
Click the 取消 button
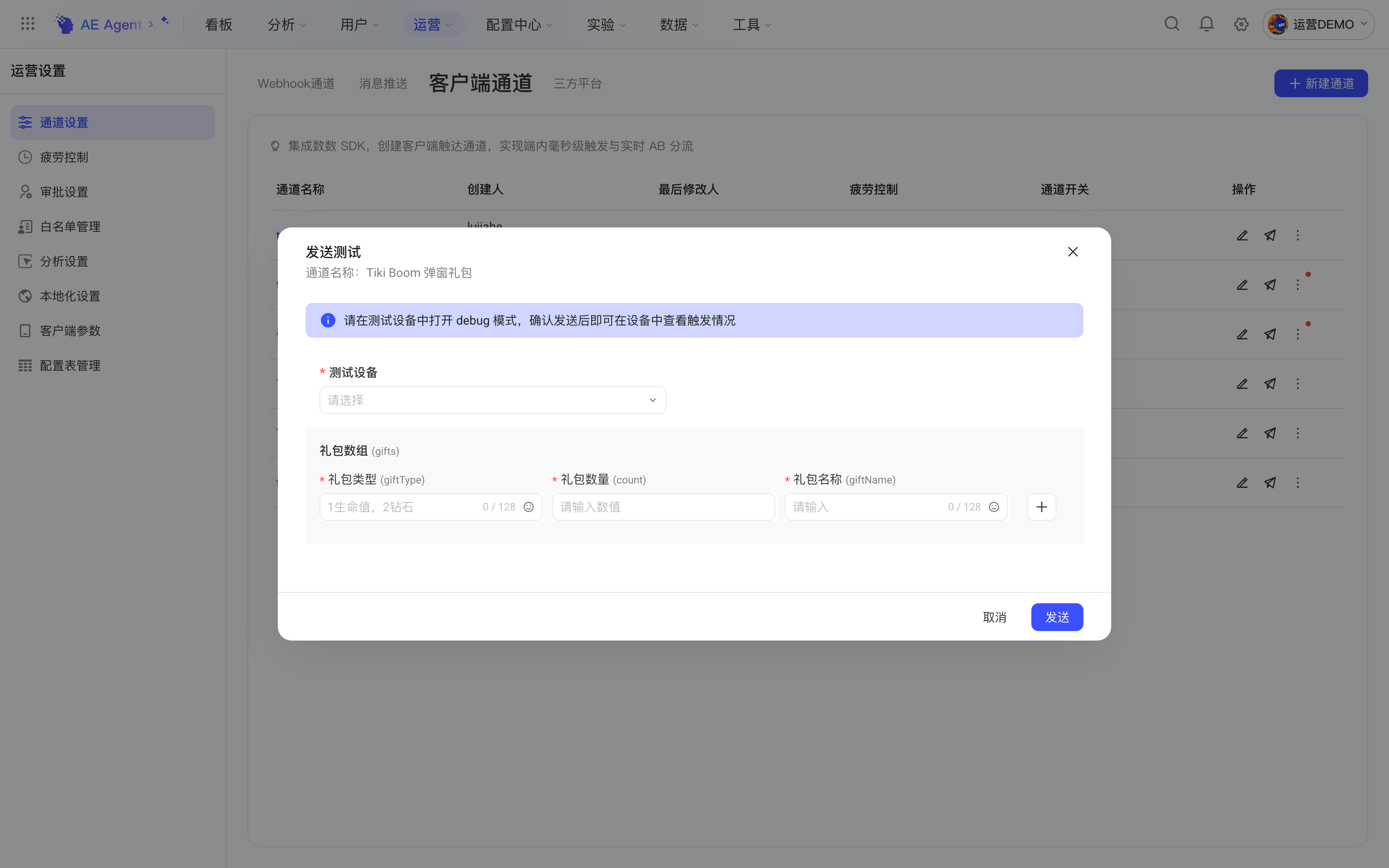(995, 617)
